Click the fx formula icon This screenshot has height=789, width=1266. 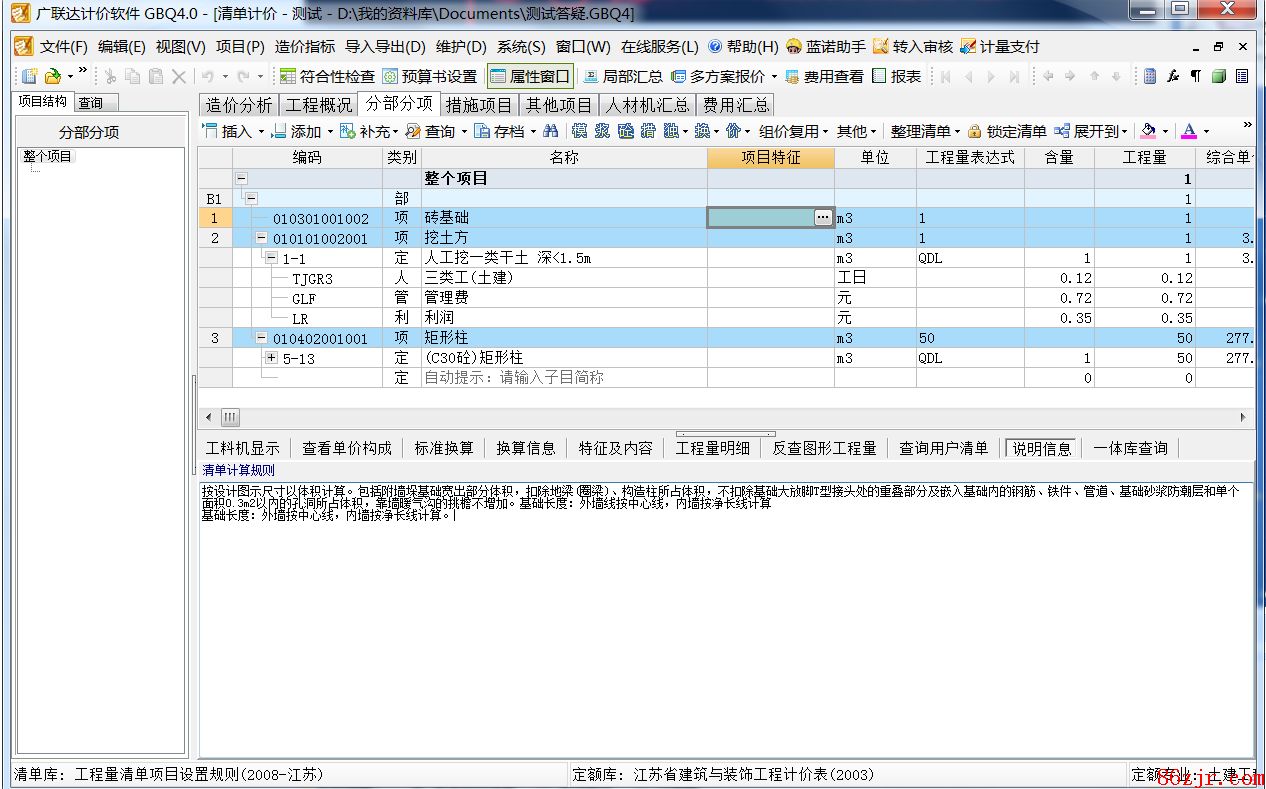point(1173,76)
